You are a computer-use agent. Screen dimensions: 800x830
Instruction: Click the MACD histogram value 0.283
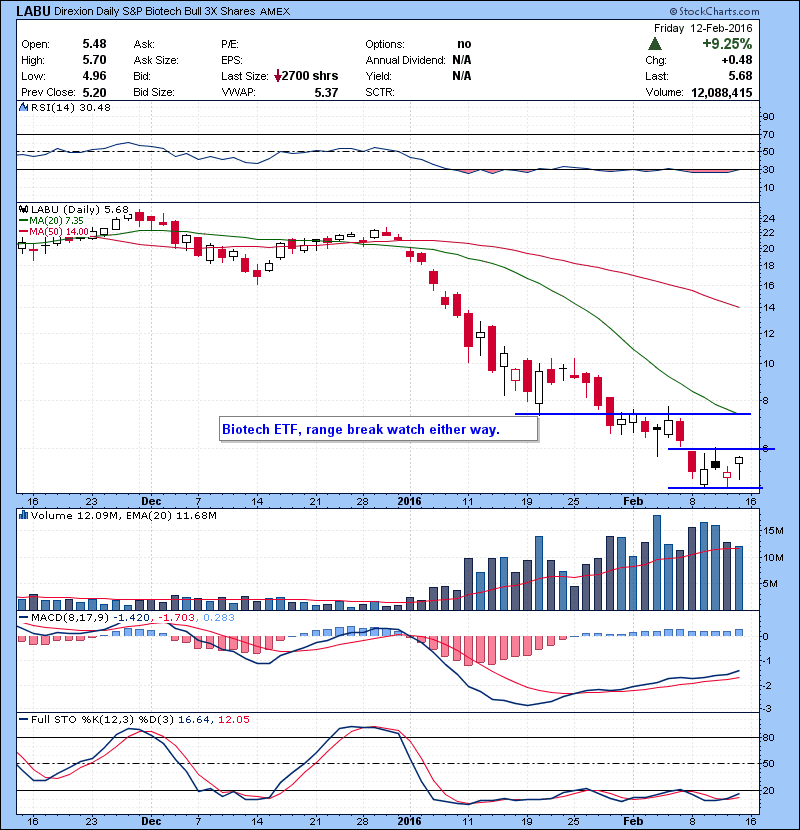coord(219,617)
